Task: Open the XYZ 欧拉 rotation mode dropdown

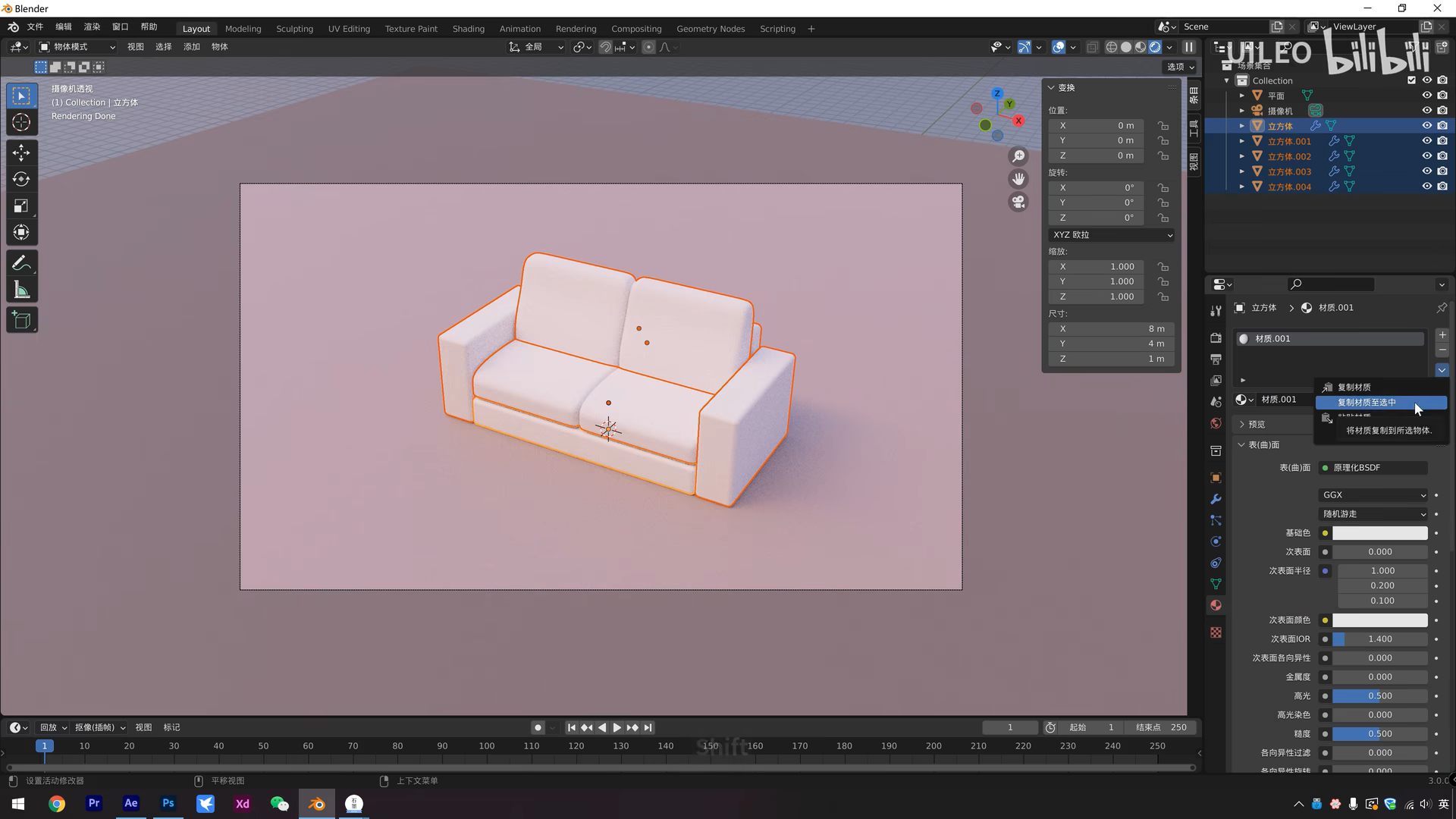Action: [x=1111, y=234]
